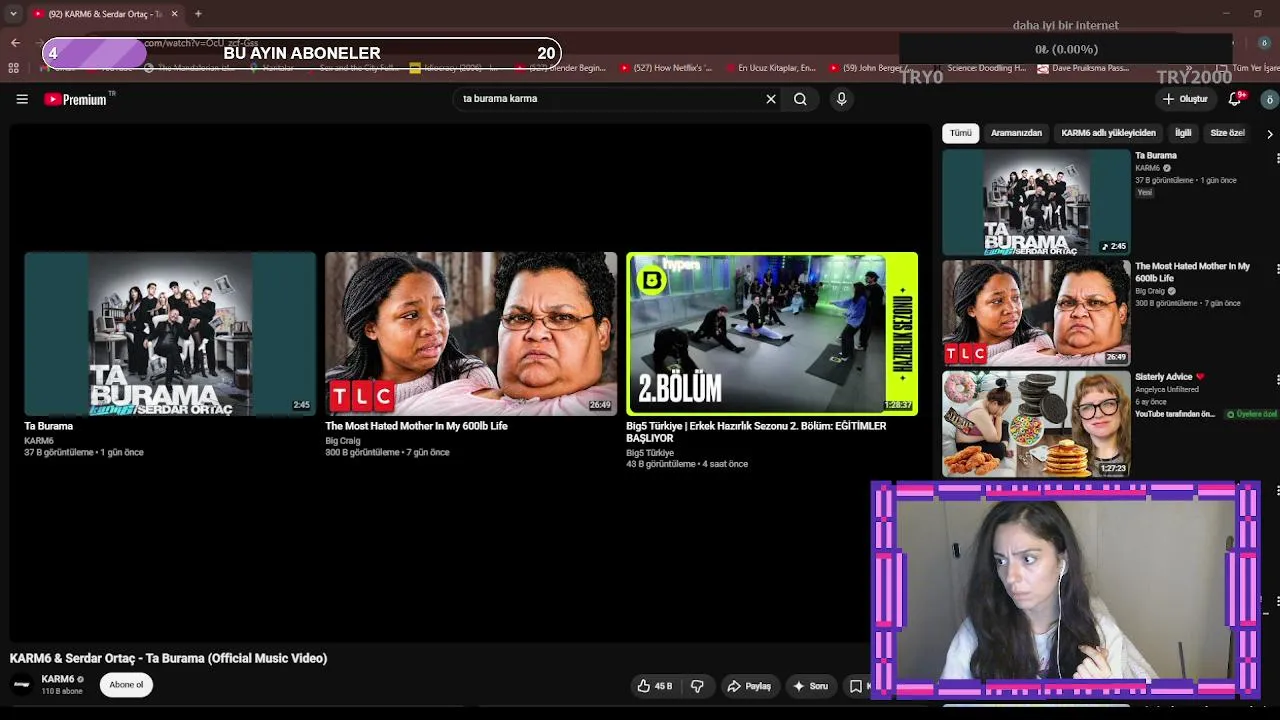Open more options for sidebar Sisterly Advice video
The width and height of the screenshot is (1280, 720).
1277,380
